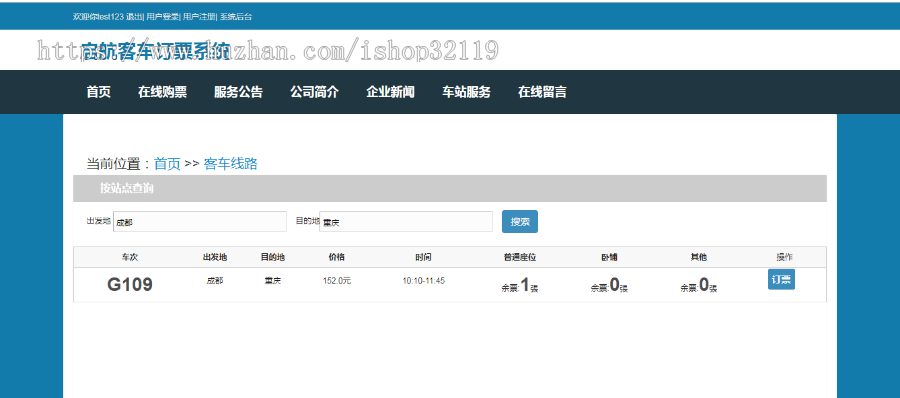Click the 客车线路 breadcrumb link
Screen dimensions: 900x398
tap(231, 164)
